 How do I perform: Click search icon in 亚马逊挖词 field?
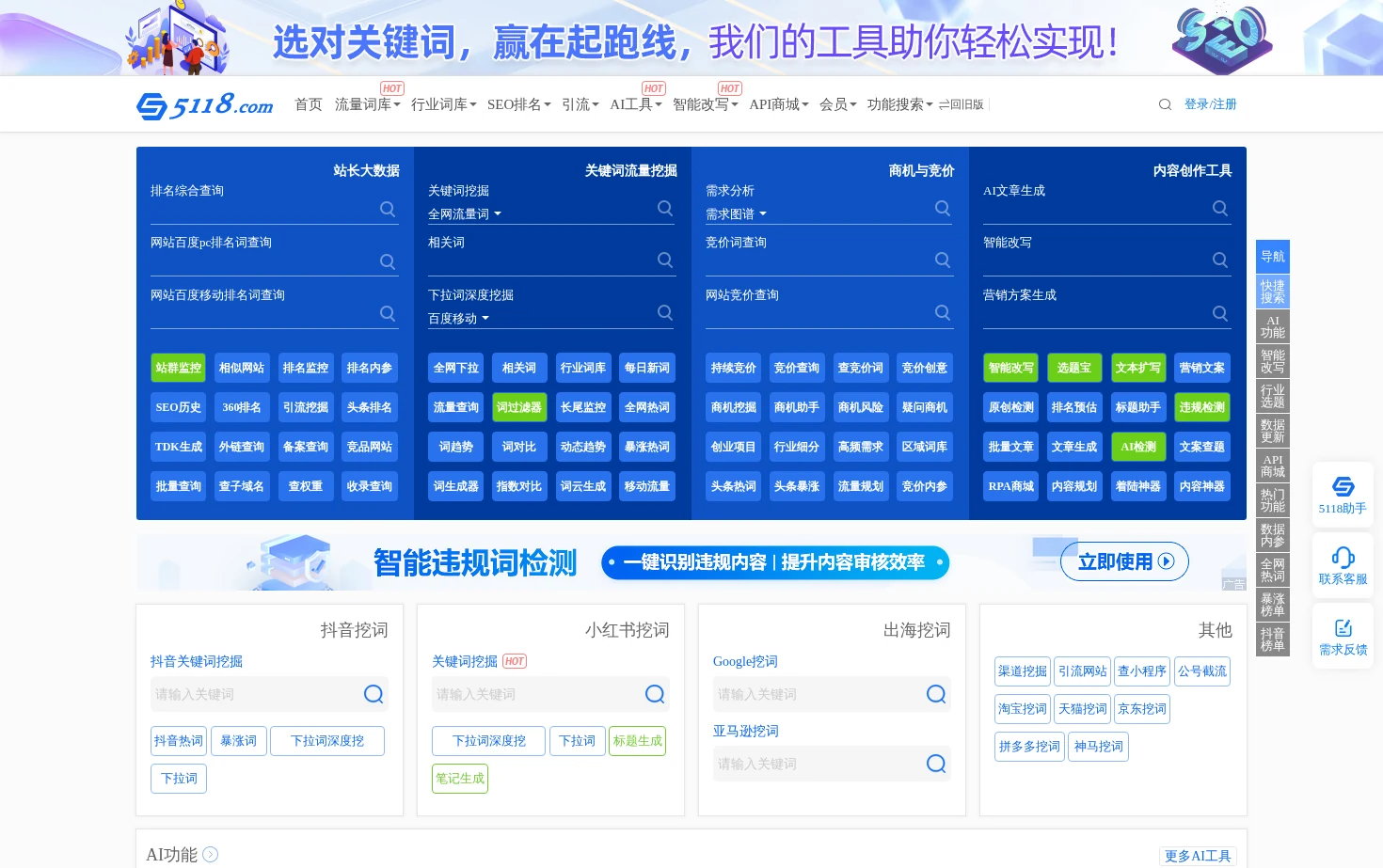pyautogui.click(x=936, y=764)
